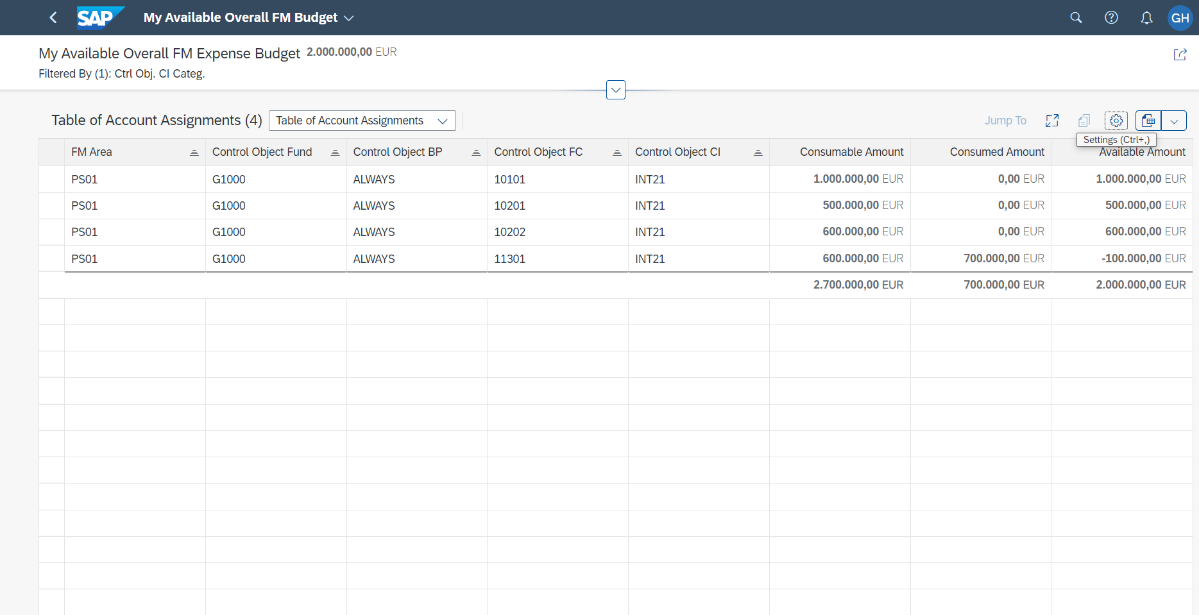Go back using the header back arrow

(53, 18)
